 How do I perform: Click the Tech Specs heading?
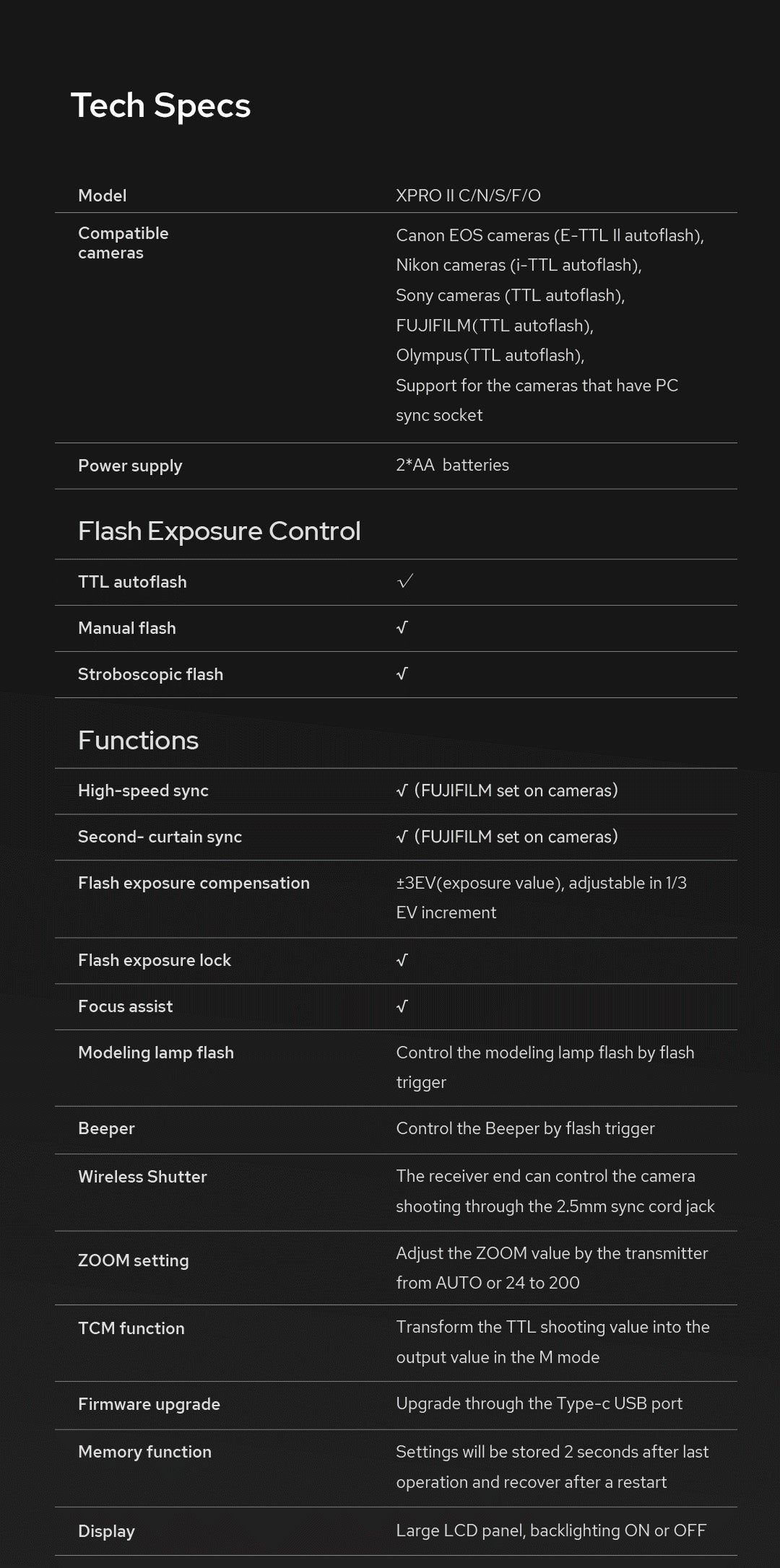160,105
